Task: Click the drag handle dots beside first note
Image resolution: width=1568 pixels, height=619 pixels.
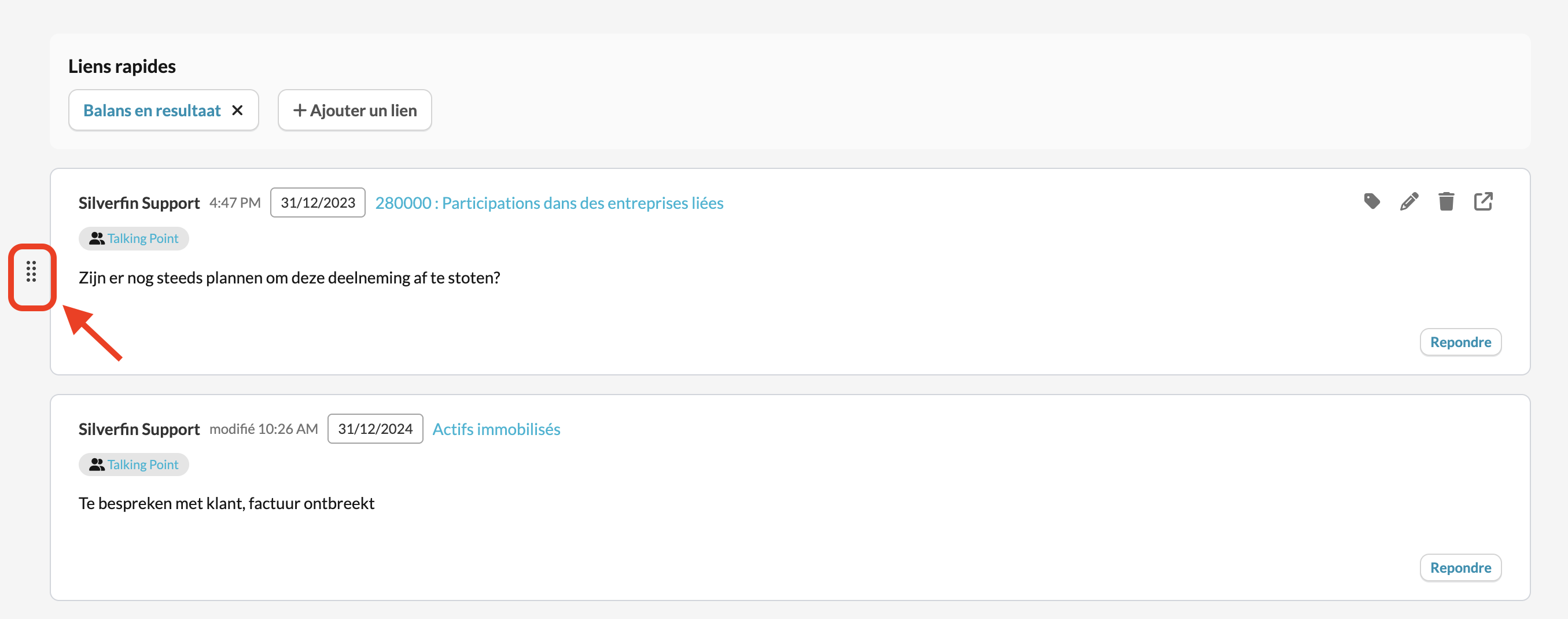Action: tap(31, 271)
